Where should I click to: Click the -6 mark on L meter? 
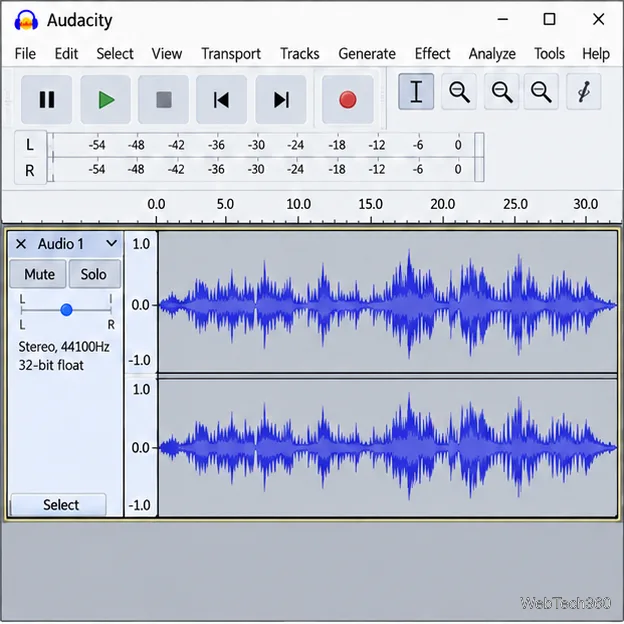point(418,145)
